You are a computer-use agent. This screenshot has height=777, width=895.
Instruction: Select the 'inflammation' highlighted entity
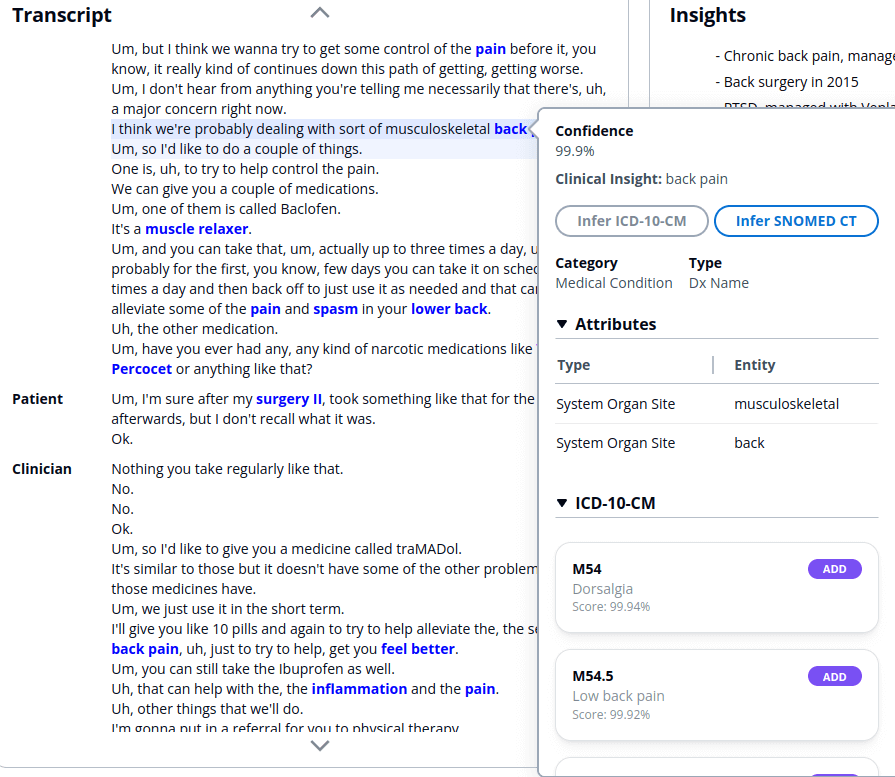359,689
